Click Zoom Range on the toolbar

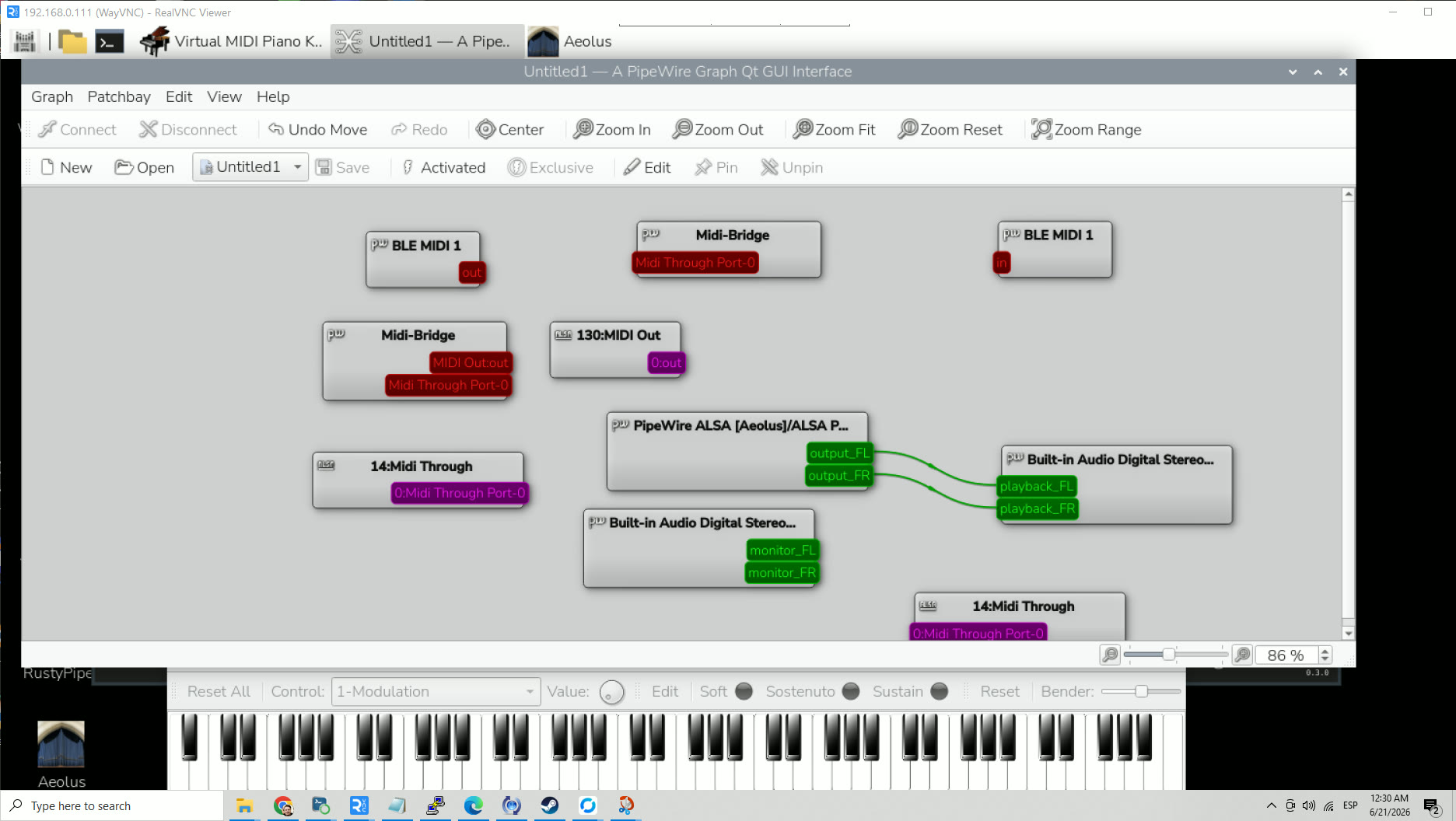coord(1087,129)
